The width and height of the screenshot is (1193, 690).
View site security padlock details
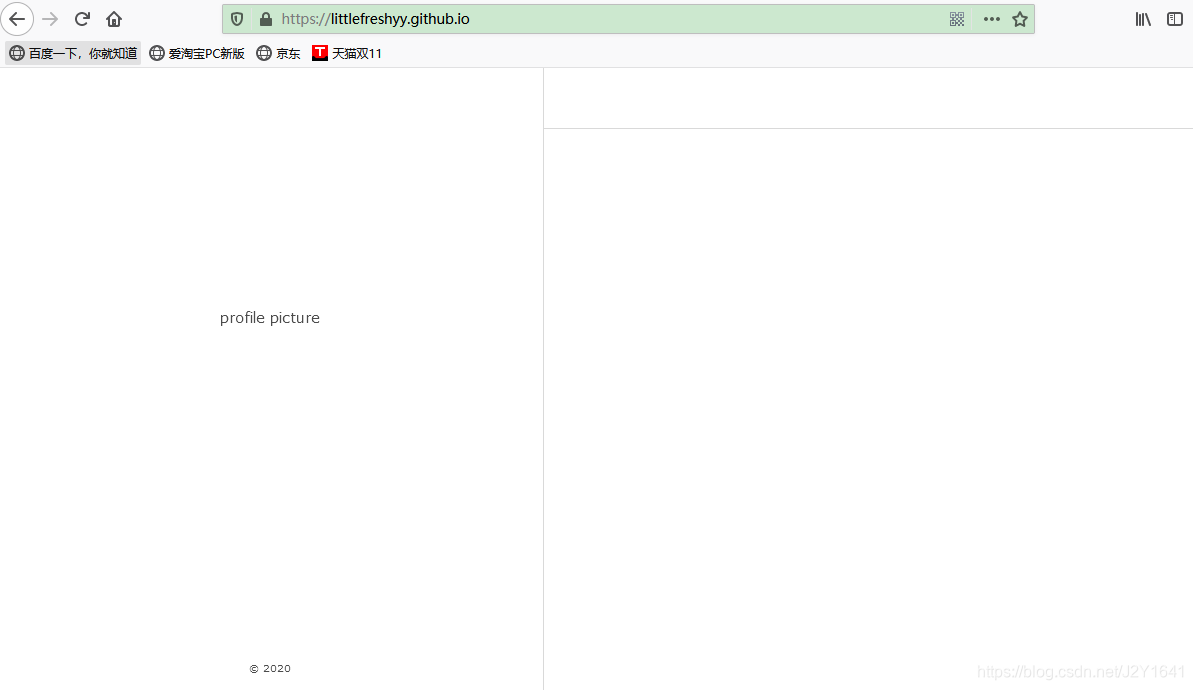[266, 19]
